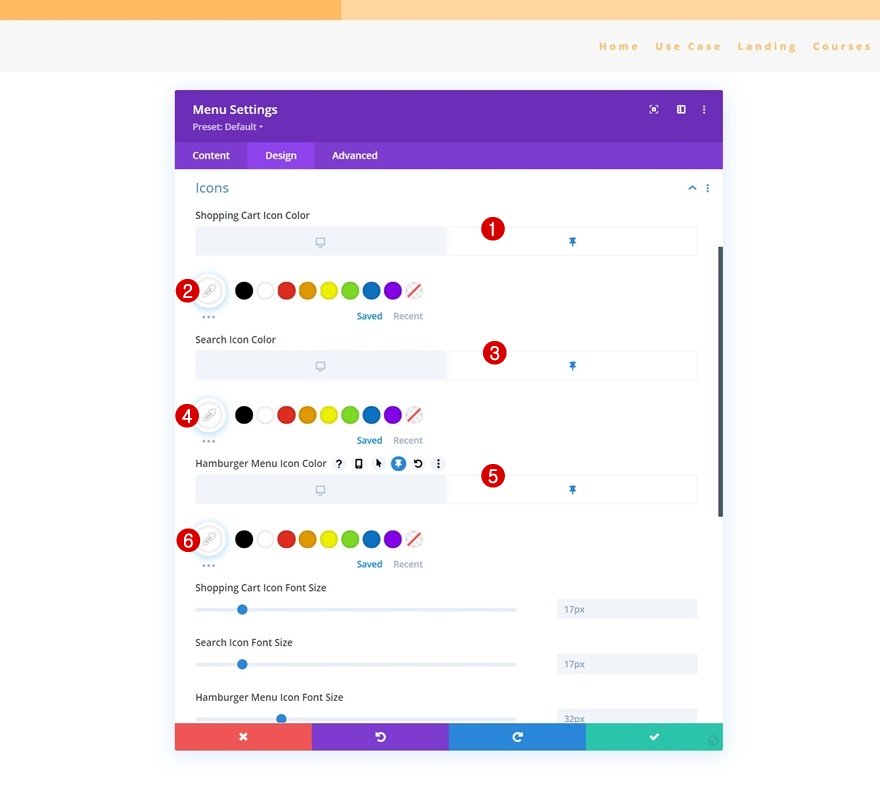The height and width of the screenshot is (796, 880).
Task: Select the desktop state tab for Search Icon Color
Action: (x=320, y=366)
